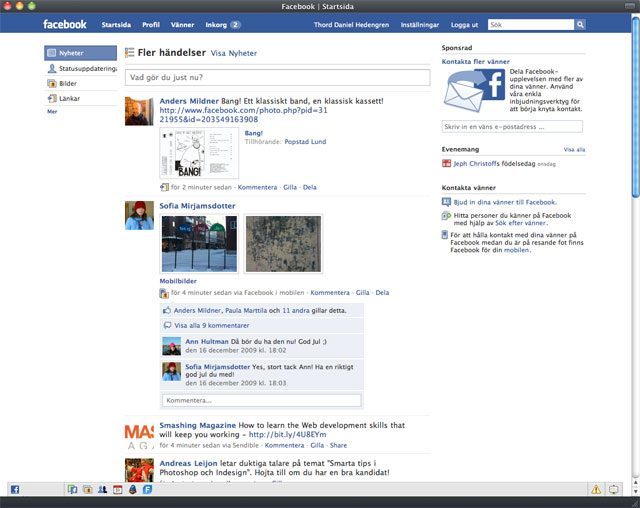Screen dimensions: 640x508
Task: Click the thumbs-up icon in likes row
Action: 167,311
